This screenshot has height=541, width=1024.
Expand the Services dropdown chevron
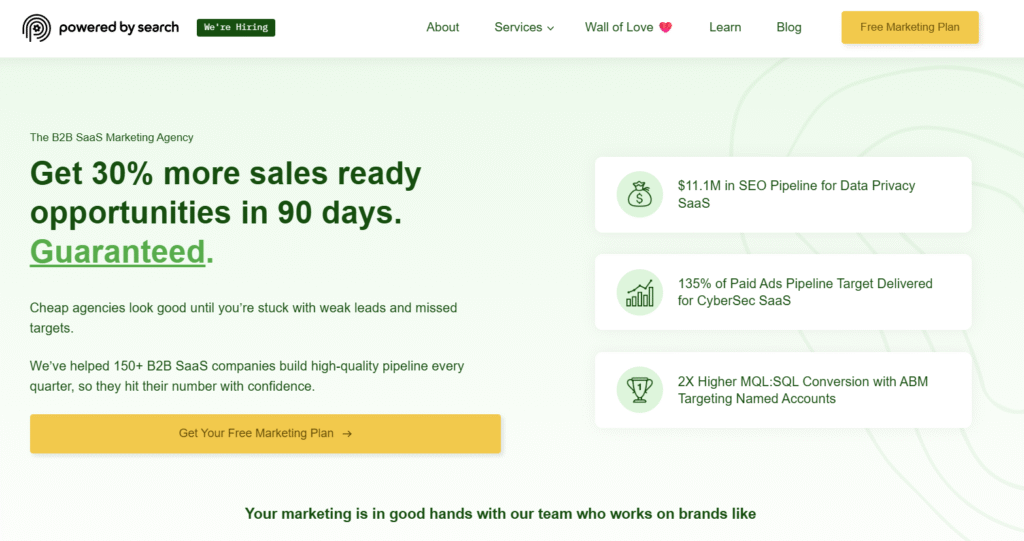(x=550, y=28)
